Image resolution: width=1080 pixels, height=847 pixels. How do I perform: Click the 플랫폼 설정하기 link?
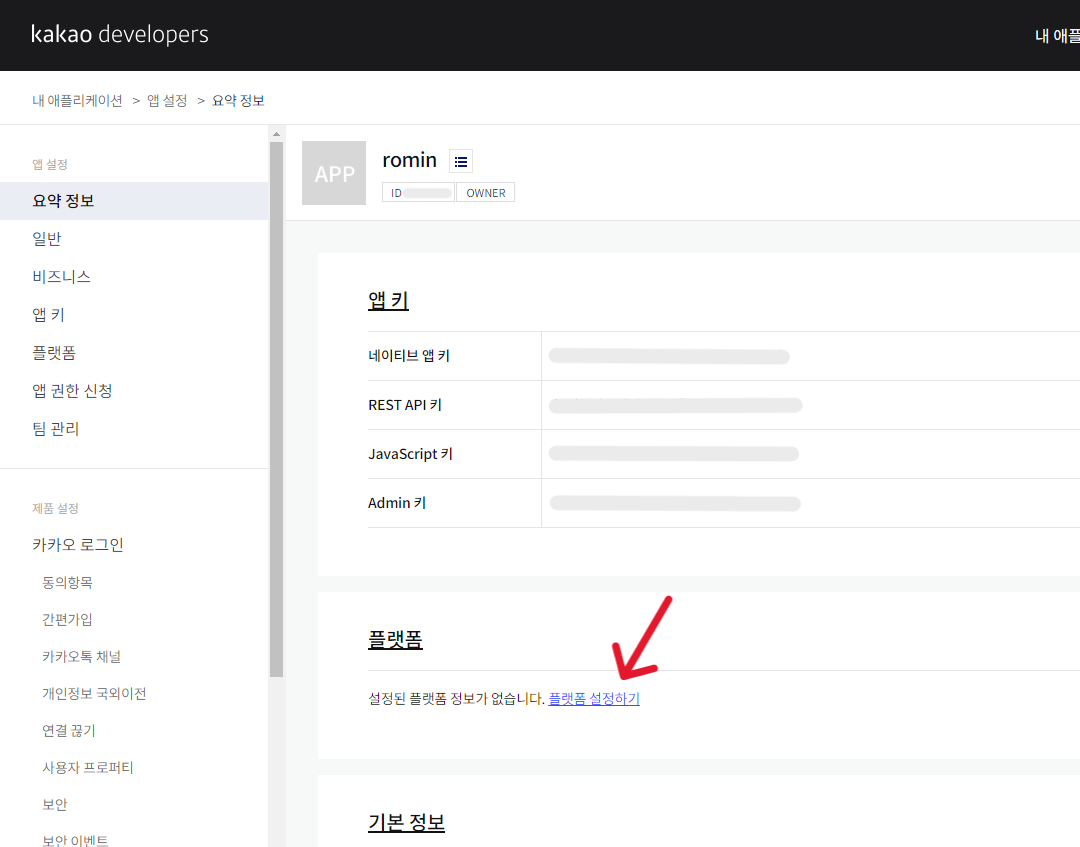point(594,699)
